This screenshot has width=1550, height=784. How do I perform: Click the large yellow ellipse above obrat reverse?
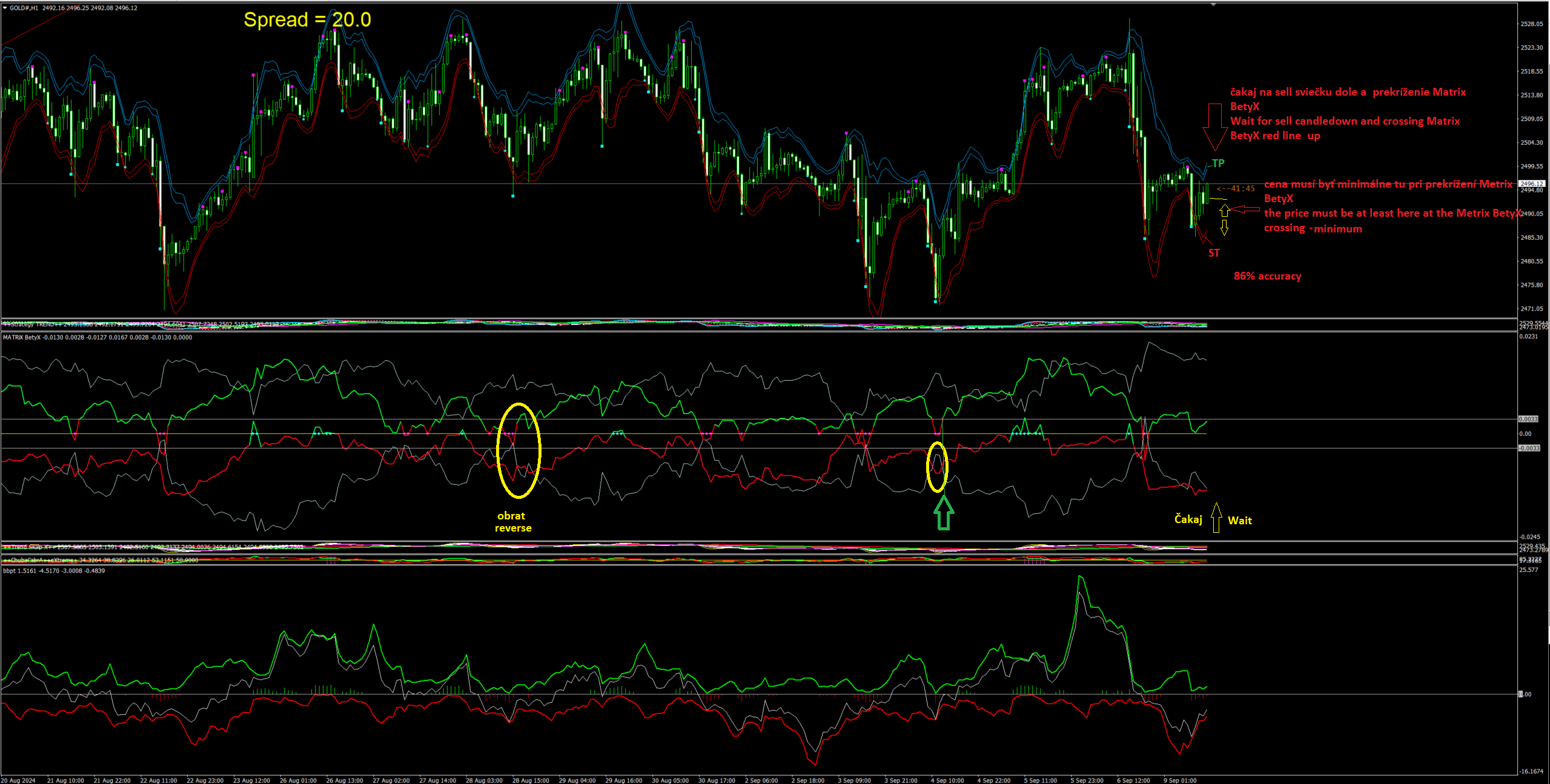point(518,450)
